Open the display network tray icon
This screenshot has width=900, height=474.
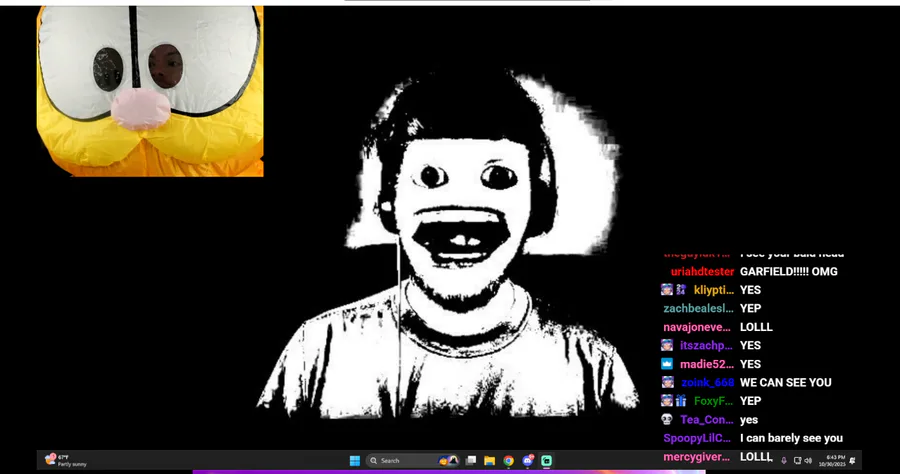click(797, 460)
